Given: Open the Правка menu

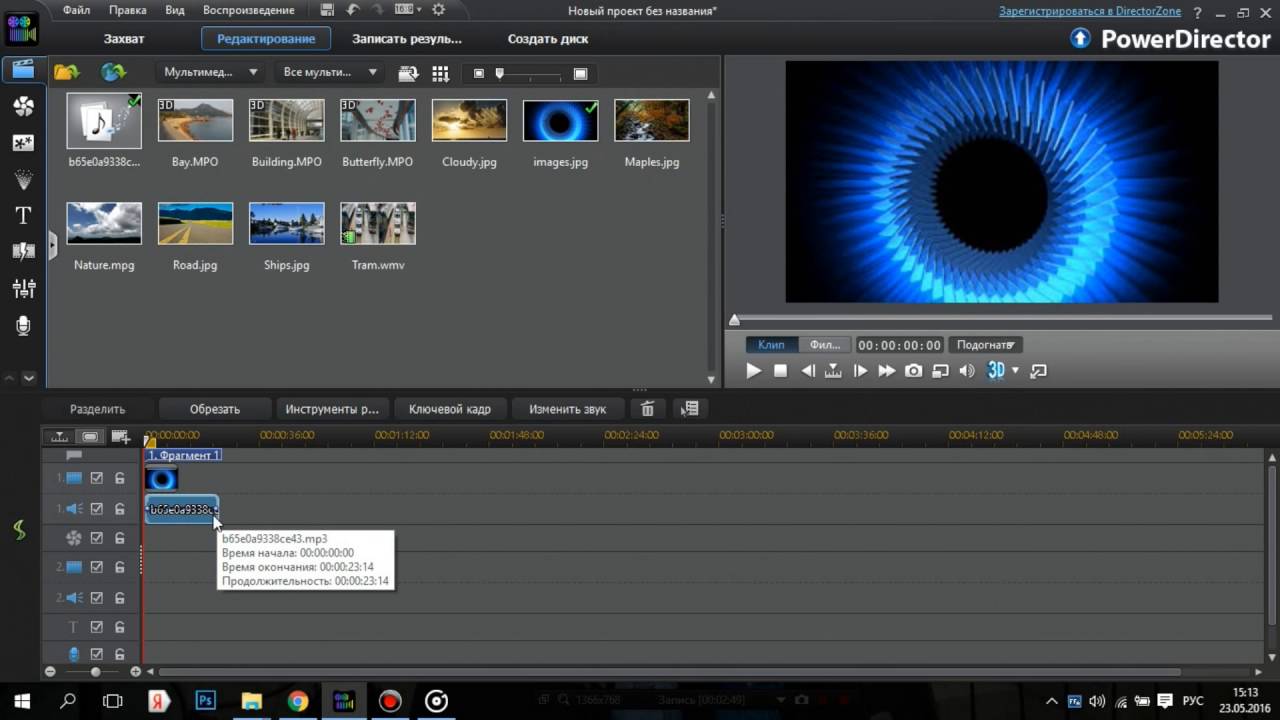Looking at the screenshot, I should tap(128, 10).
